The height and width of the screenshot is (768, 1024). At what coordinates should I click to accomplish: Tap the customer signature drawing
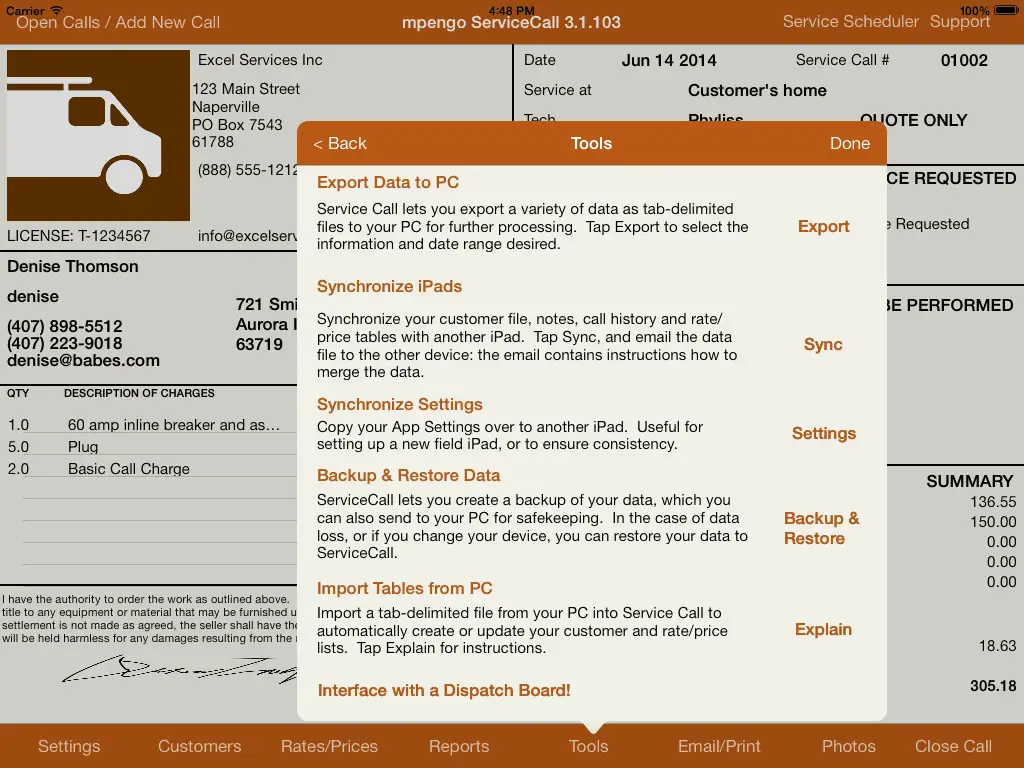tap(180, 669)
